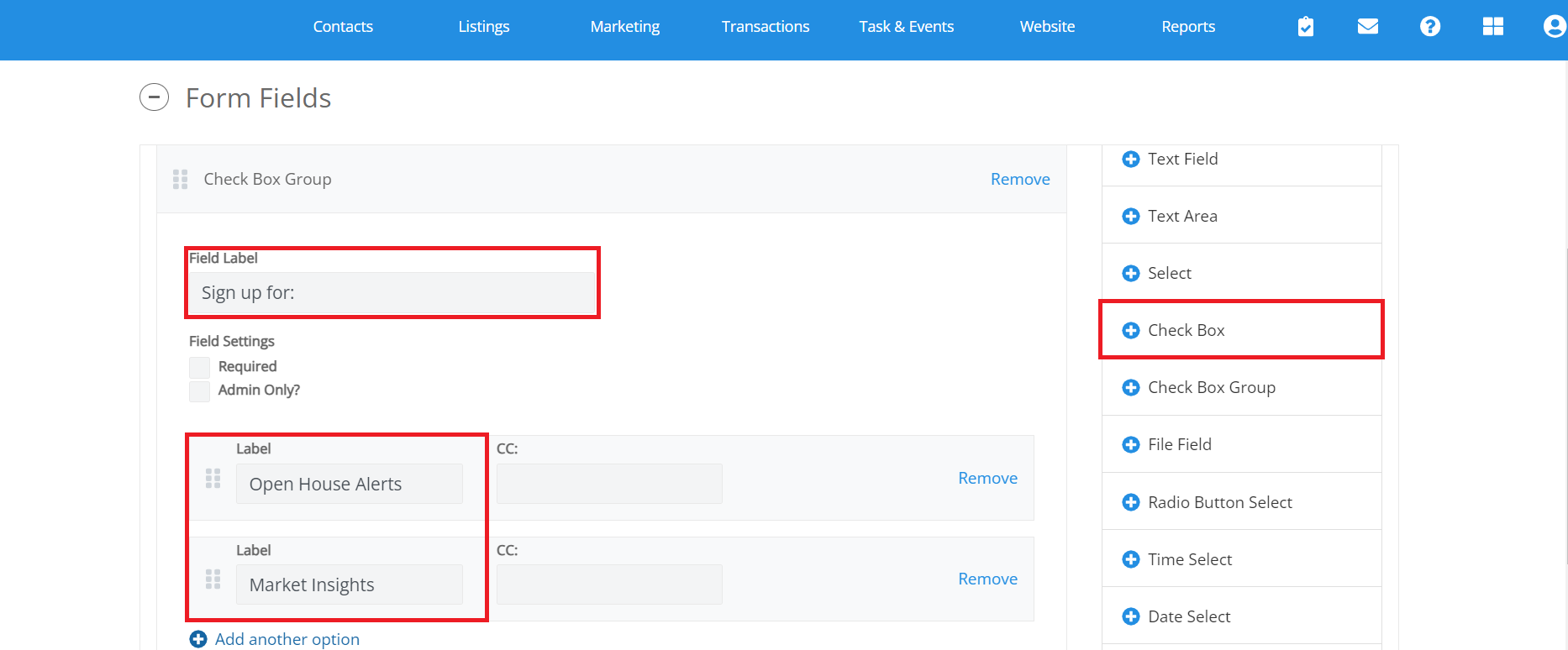
Task: Click the user profile avatar icon
Action: tap(1554, 27)
